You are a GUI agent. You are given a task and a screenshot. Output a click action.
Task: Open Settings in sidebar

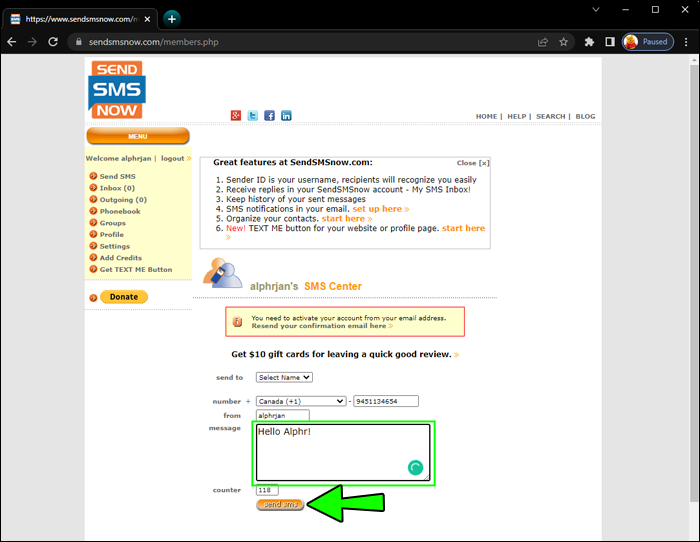[115, 246]
